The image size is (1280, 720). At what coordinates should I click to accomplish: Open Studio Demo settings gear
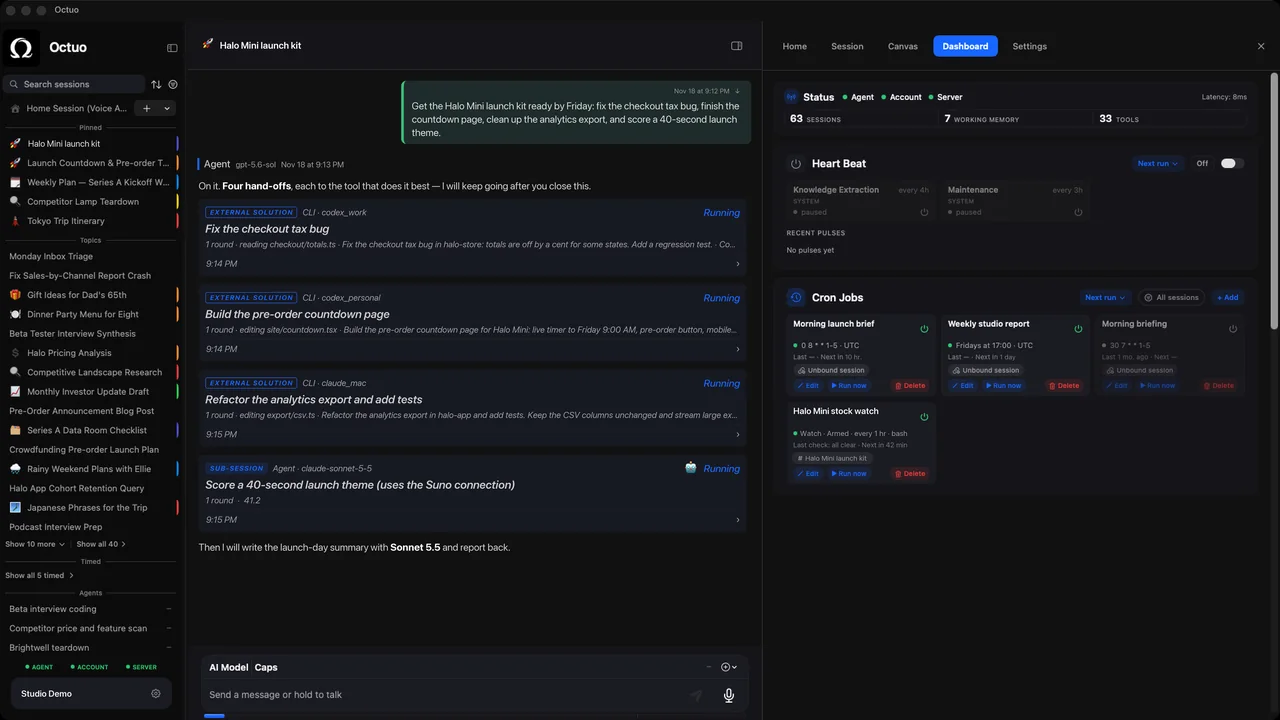[156, 694]
